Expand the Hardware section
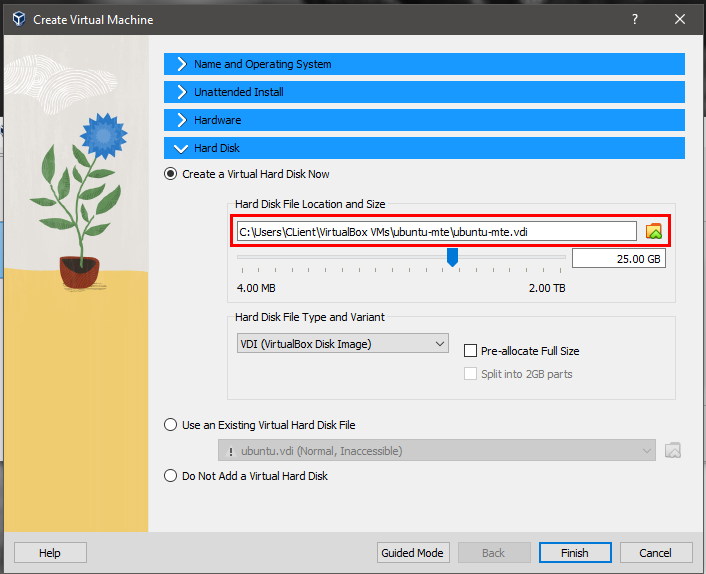 click(424, 120)
